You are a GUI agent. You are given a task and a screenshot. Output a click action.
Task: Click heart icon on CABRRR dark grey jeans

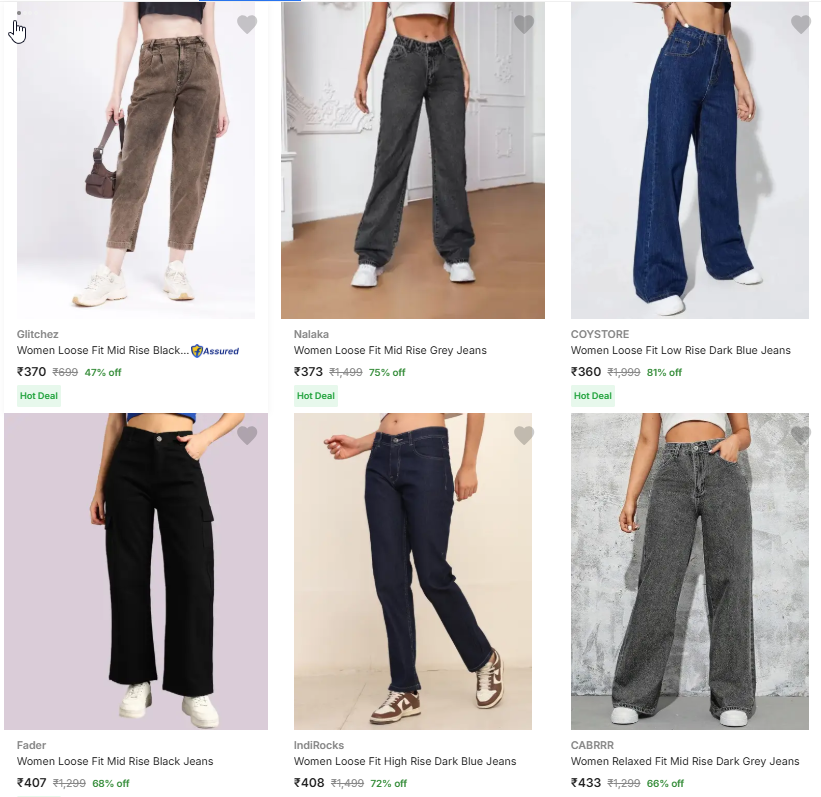click(801, 435)
